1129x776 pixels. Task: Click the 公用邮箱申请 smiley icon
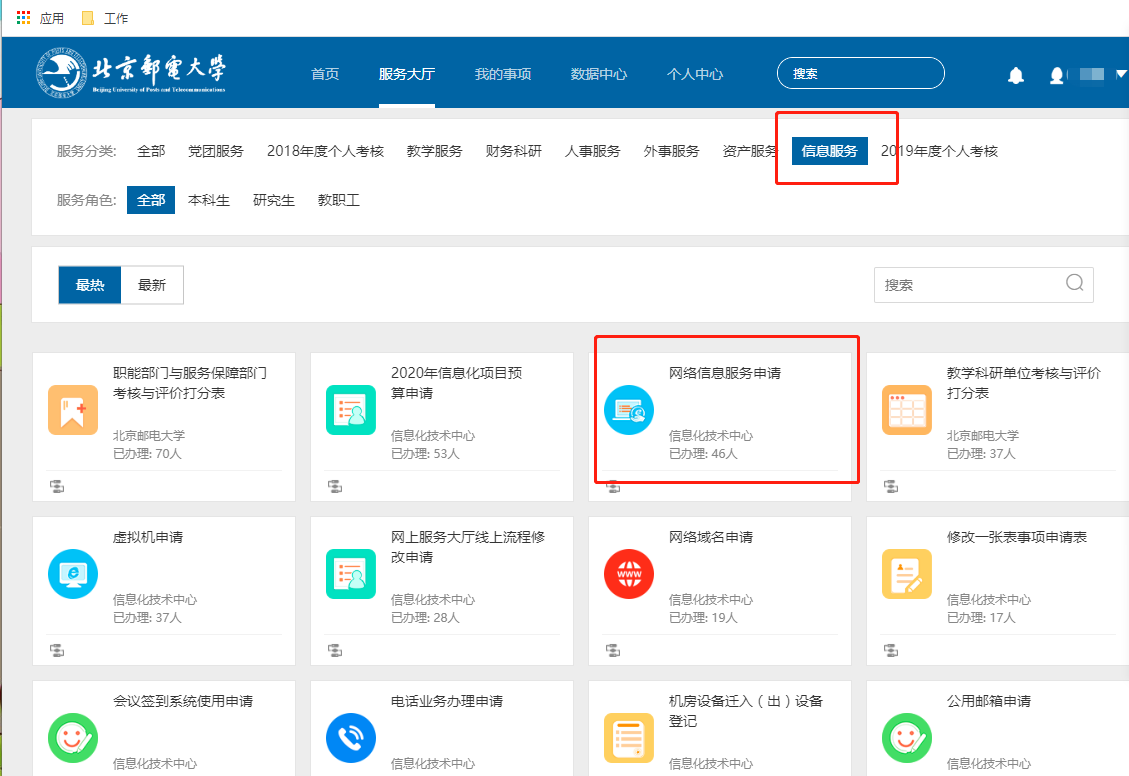(907, 738)
